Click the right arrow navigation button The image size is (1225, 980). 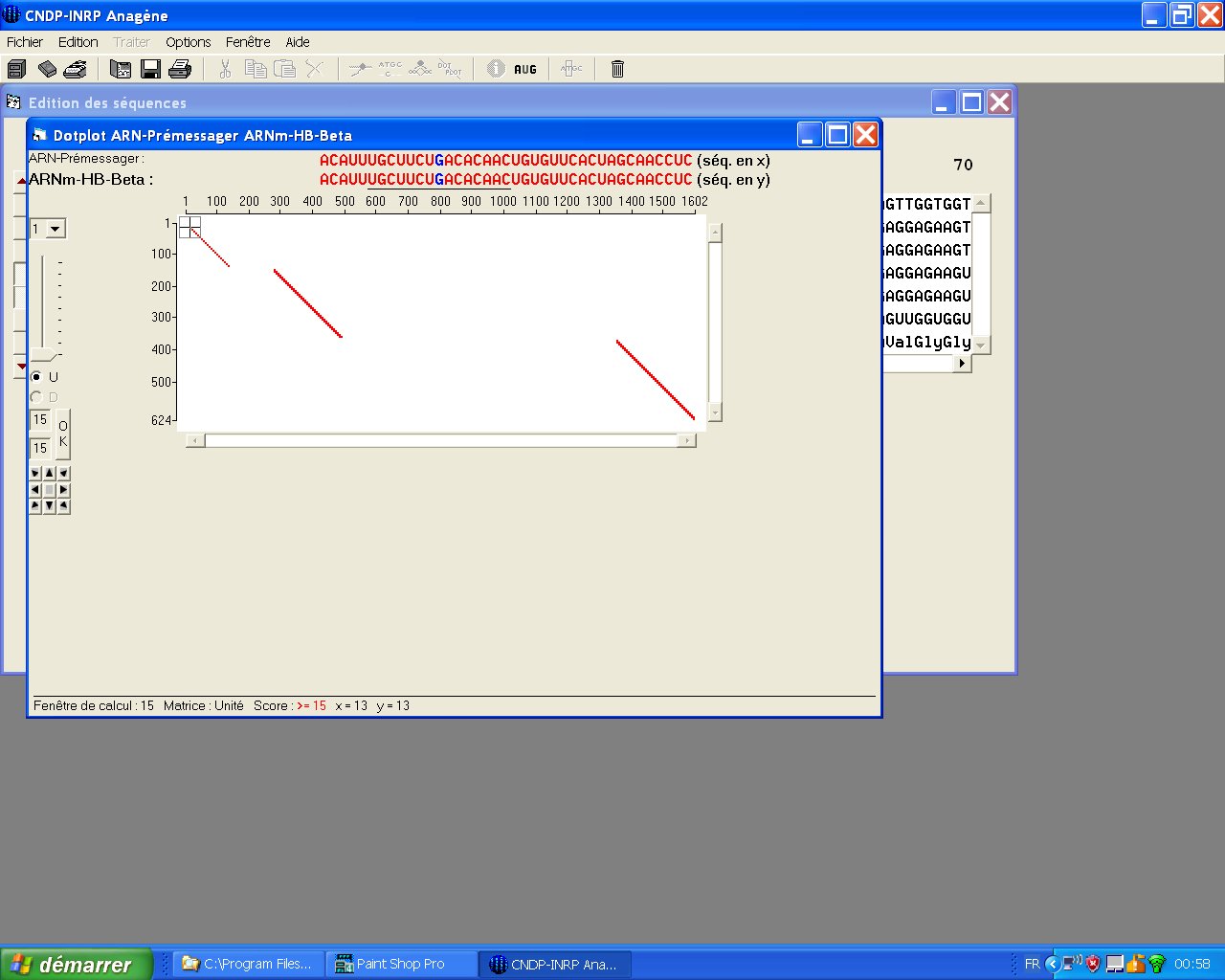tap(64, 489)
